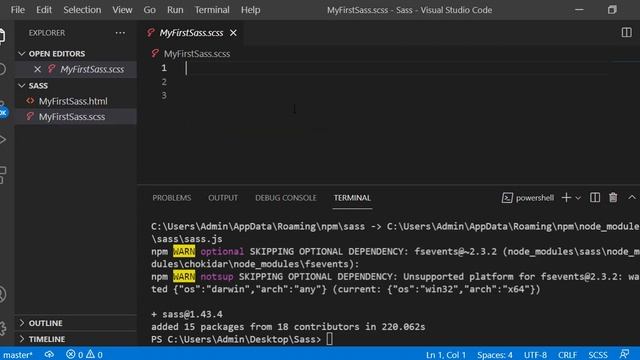Open the terminal launch profile dropdown arrow

point(578,198)
